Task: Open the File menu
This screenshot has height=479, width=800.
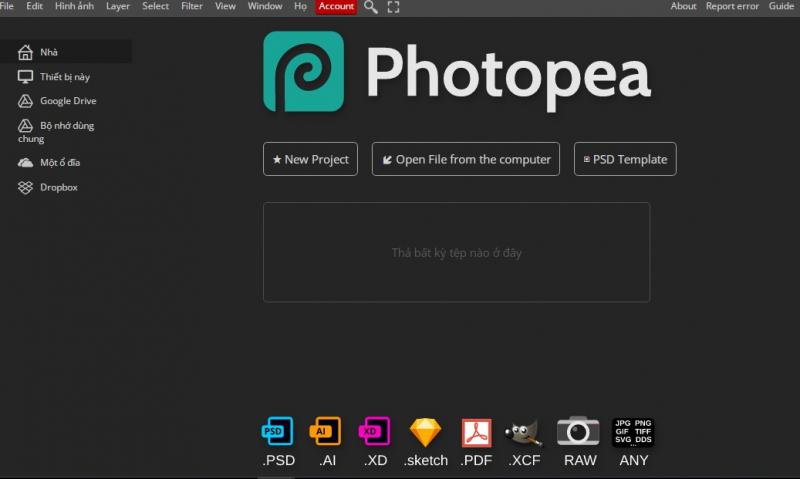Action: (x=7, y=6)
